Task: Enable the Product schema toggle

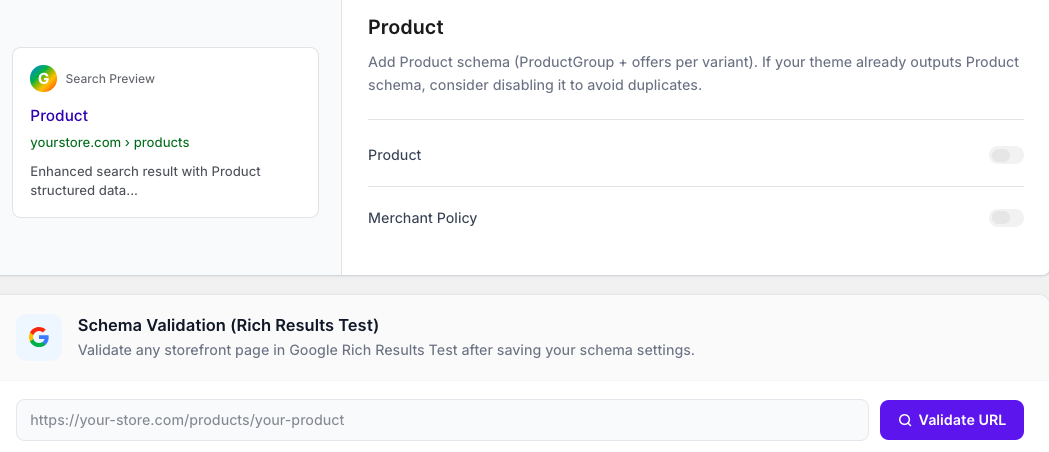Action: click(x=1006, y=155)
